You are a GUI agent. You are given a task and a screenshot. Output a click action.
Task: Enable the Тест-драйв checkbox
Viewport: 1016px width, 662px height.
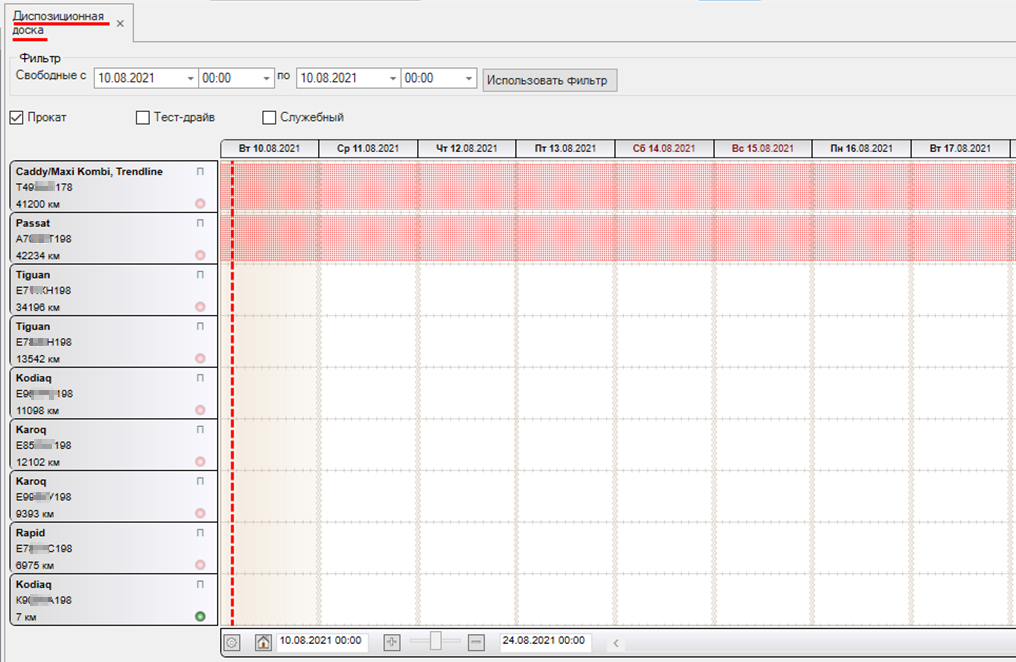pos(143,117)
